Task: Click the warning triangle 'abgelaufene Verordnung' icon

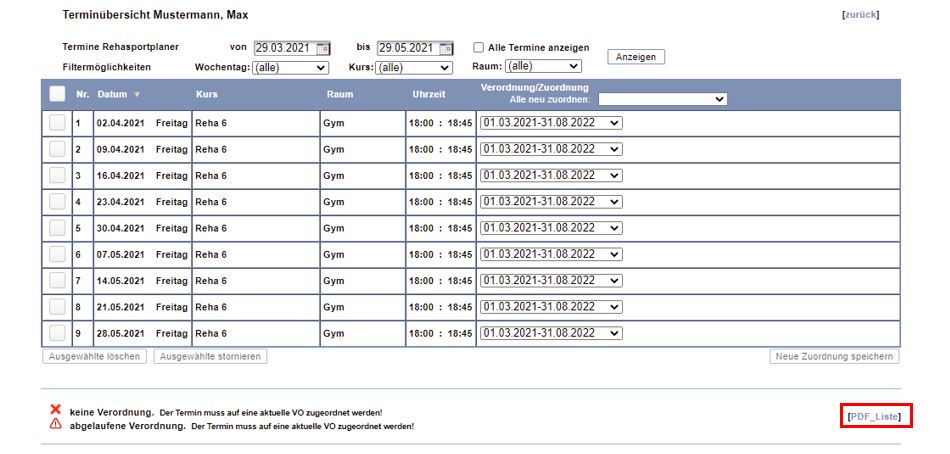Action: coord(56,424)
